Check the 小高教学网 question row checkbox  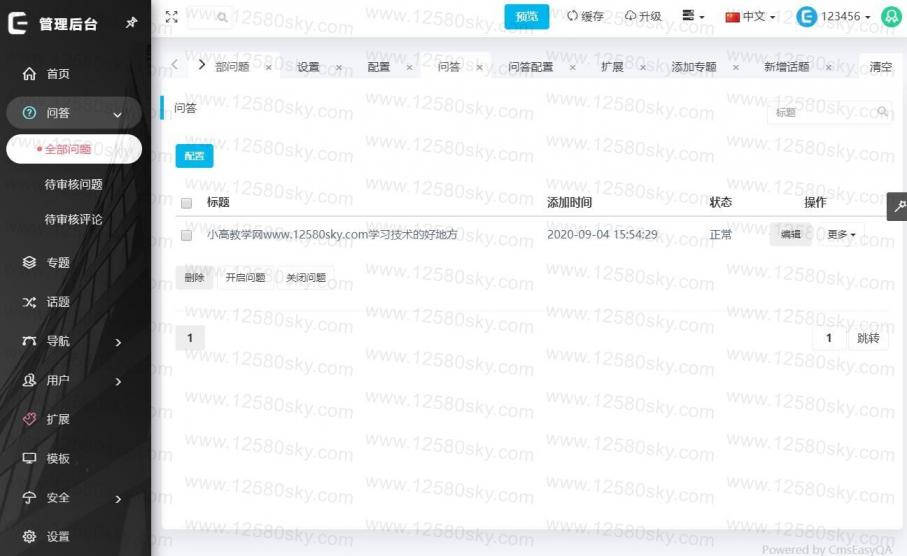[186, 235]
